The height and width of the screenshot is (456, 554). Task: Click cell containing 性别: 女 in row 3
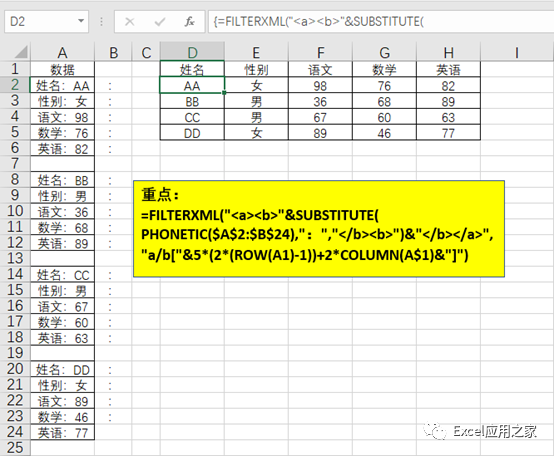click(63, 101)
